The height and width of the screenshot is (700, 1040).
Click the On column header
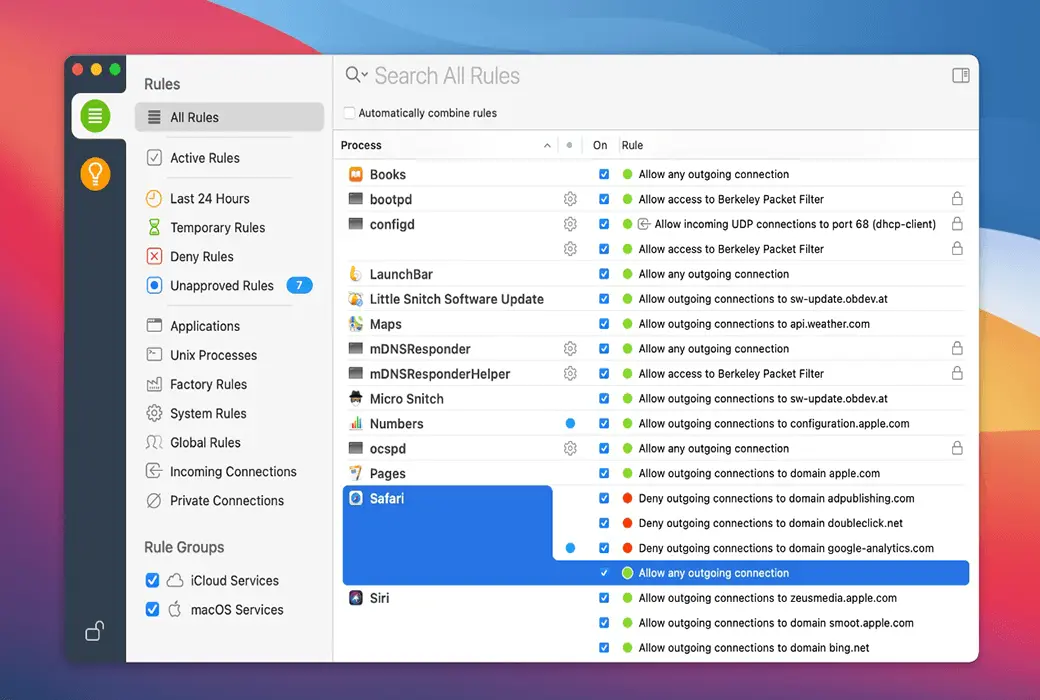coord(600,145)
